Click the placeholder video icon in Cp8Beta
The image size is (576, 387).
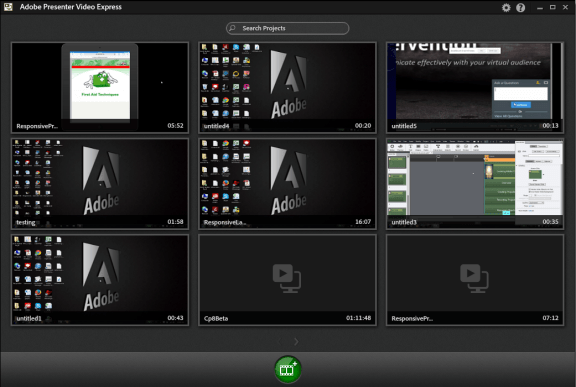287,278
